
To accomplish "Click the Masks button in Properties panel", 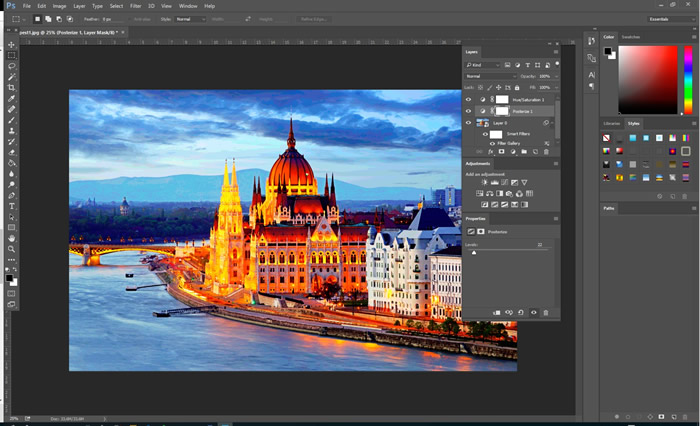I will [x=481, y=231].
